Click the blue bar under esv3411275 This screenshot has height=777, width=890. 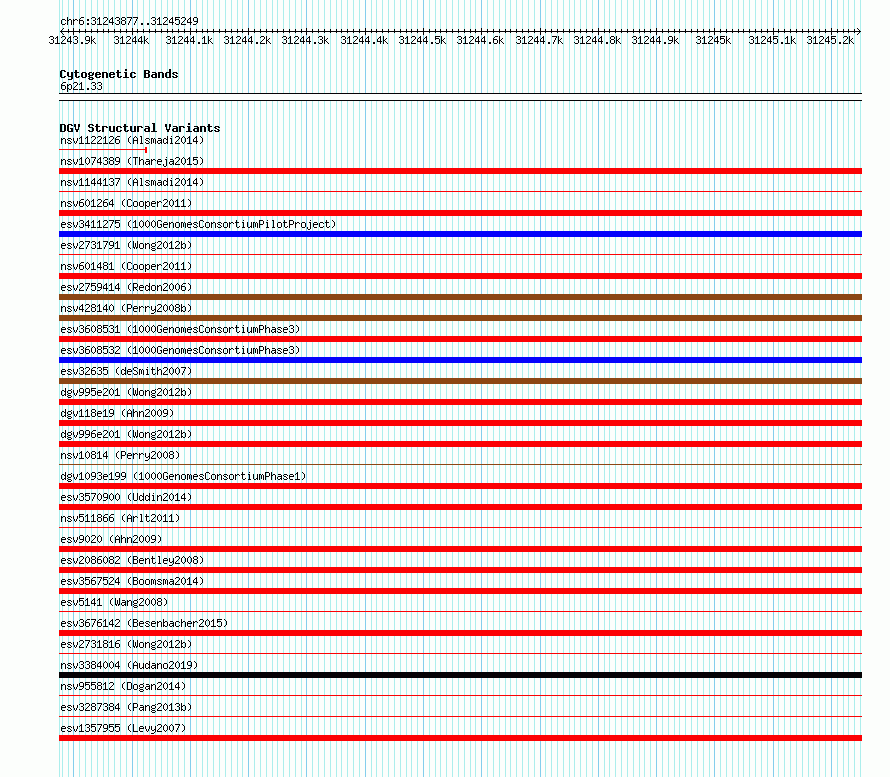pos(460,234)
